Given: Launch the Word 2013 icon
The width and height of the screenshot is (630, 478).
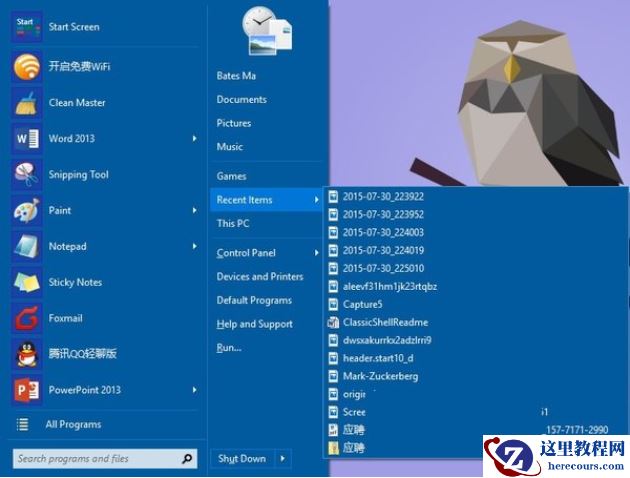Looking at the screenshot, I should point(27,139).
